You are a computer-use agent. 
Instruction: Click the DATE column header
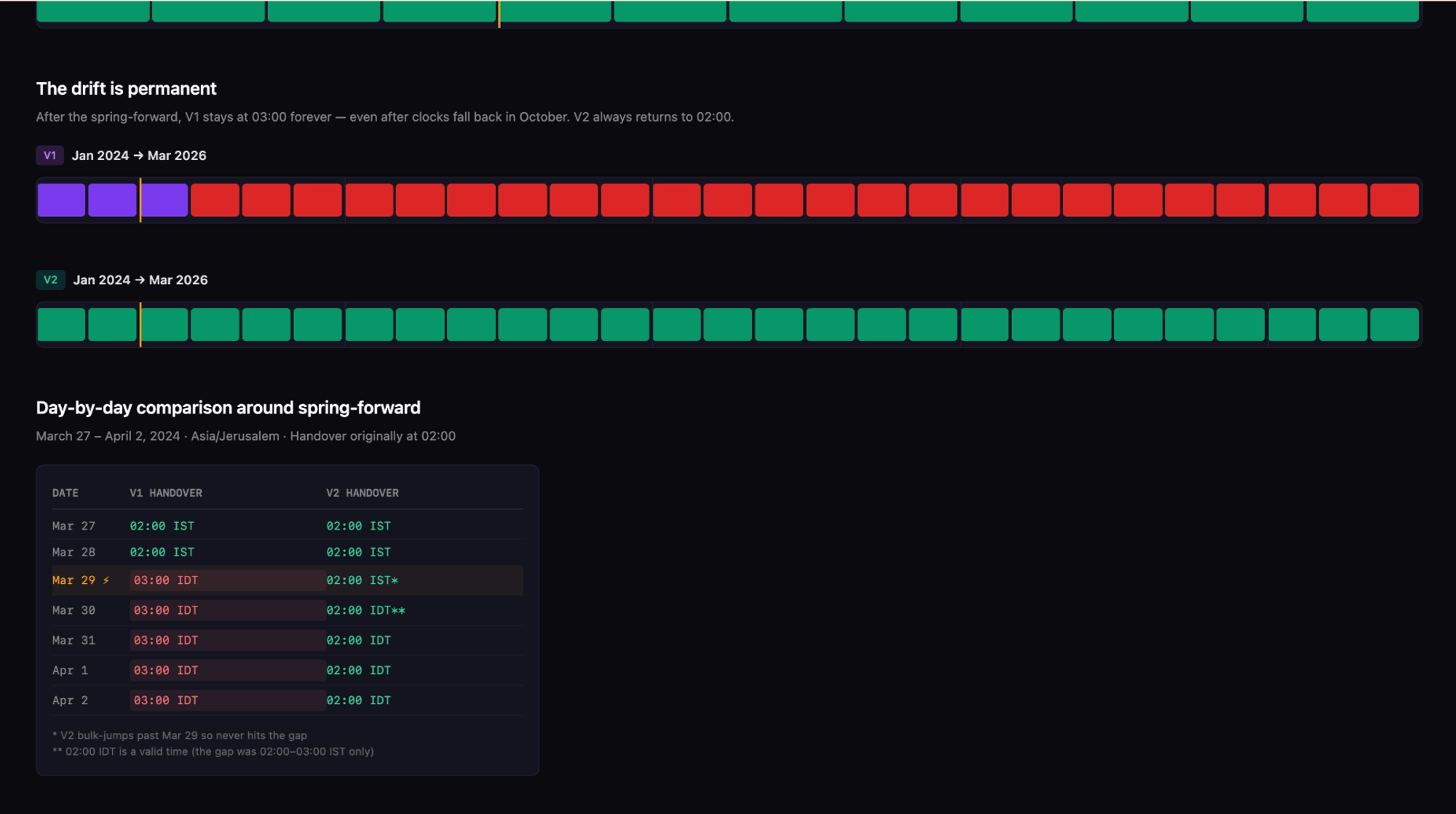pos(66,493)
